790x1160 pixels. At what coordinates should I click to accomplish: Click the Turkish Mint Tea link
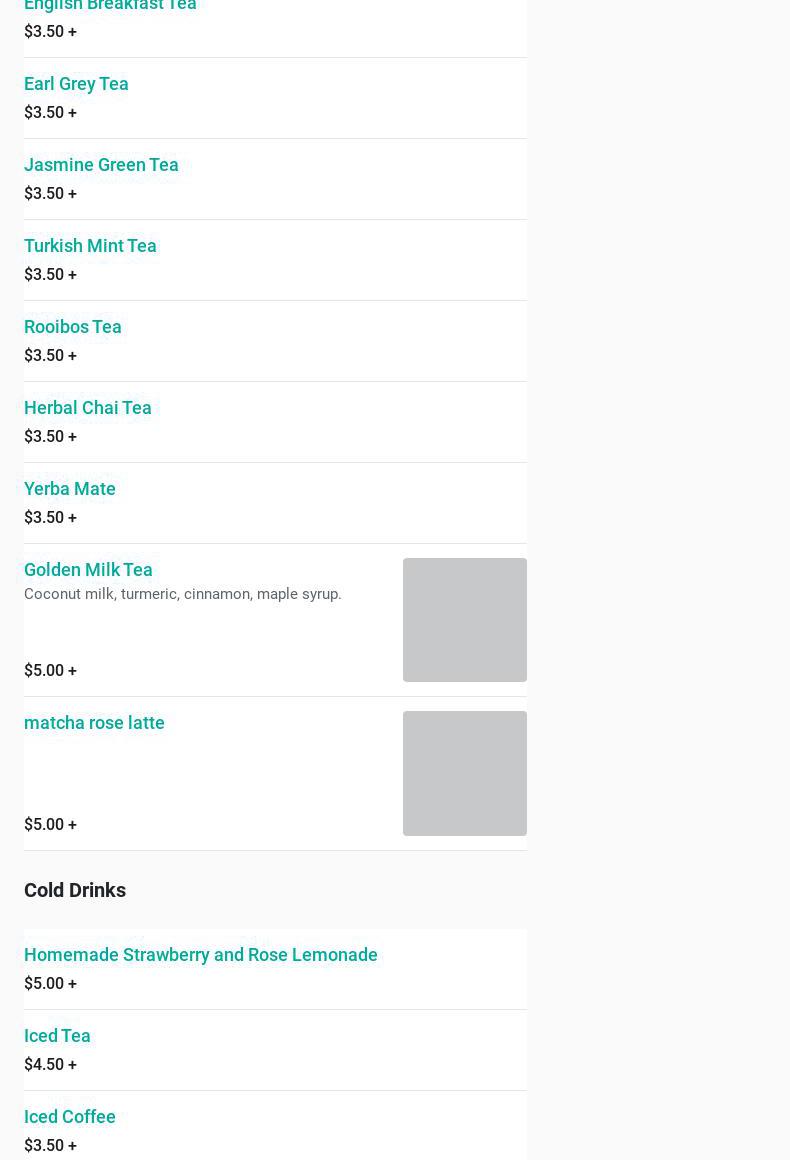[x=90, y=246]
